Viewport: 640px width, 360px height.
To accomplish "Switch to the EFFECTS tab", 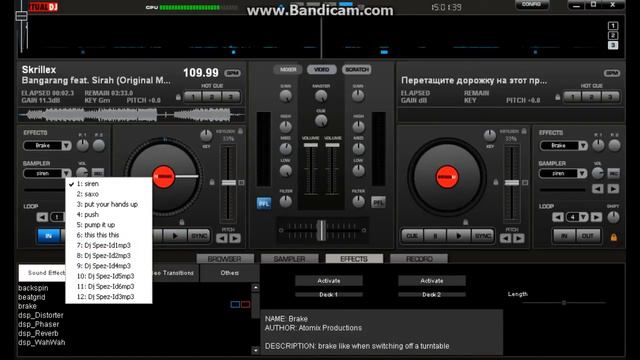I will pos(354,259).
